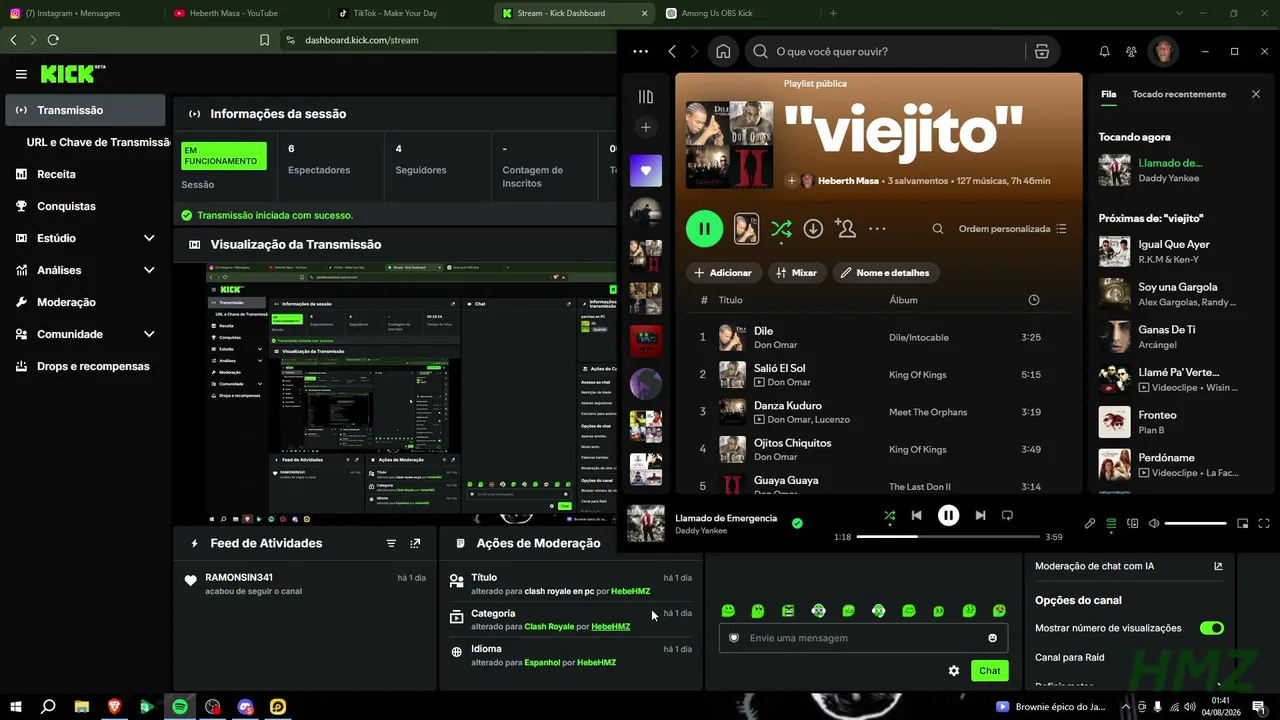
Task: Switch to the Fila tab in Spotify
Action: pyautogui.click(x=1109, y=94)
